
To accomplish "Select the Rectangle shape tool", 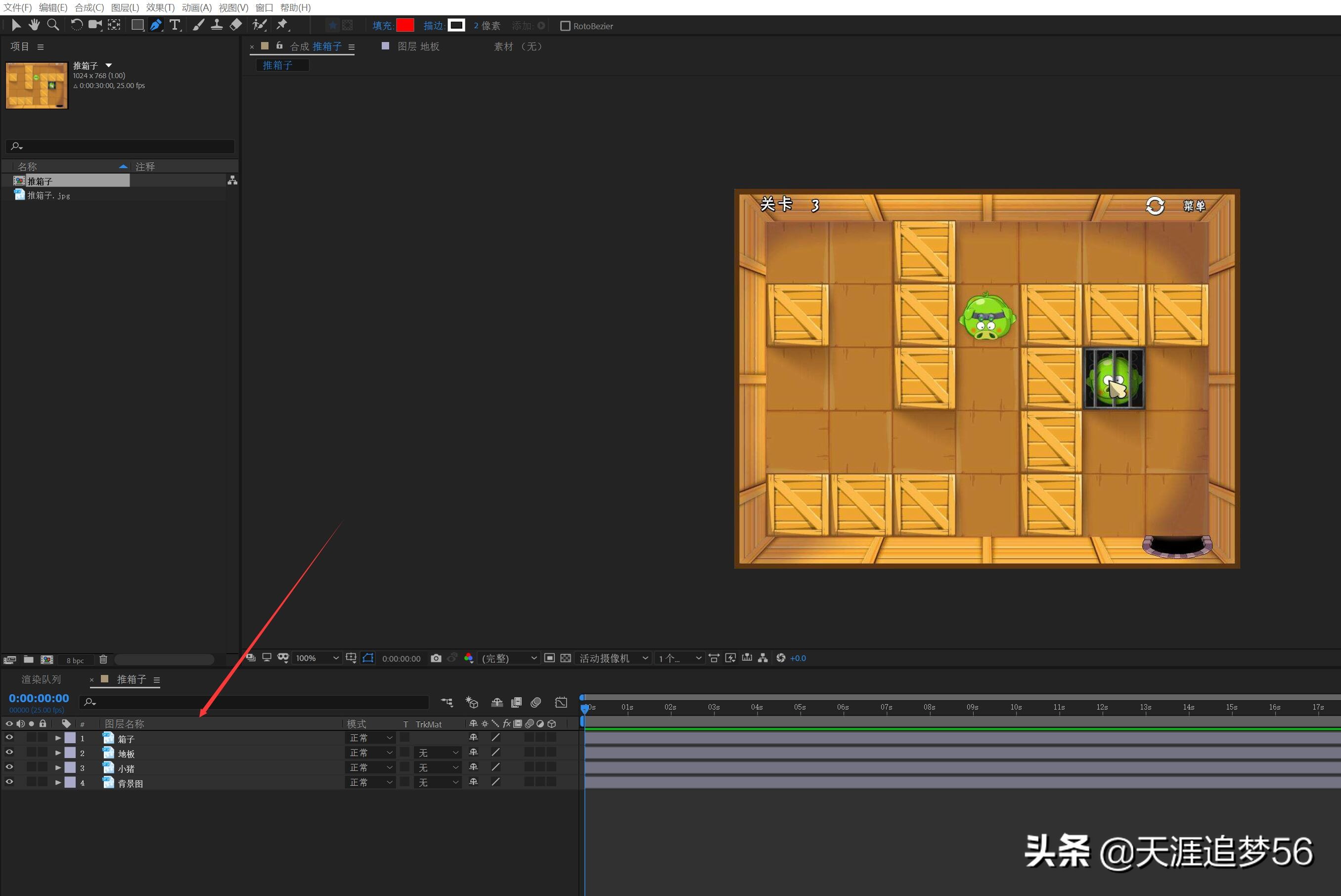I will (x=137, y=25).
